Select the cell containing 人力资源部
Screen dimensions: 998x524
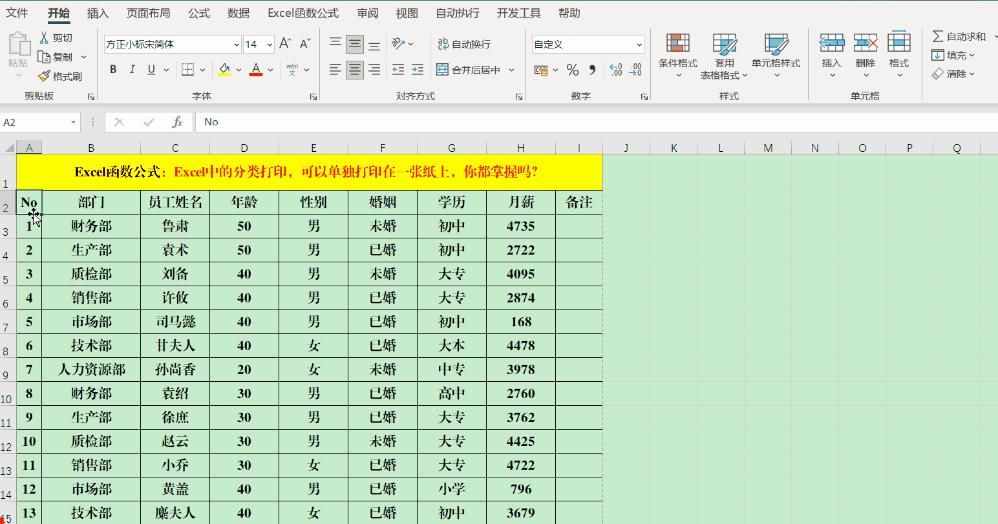(91, 369)
